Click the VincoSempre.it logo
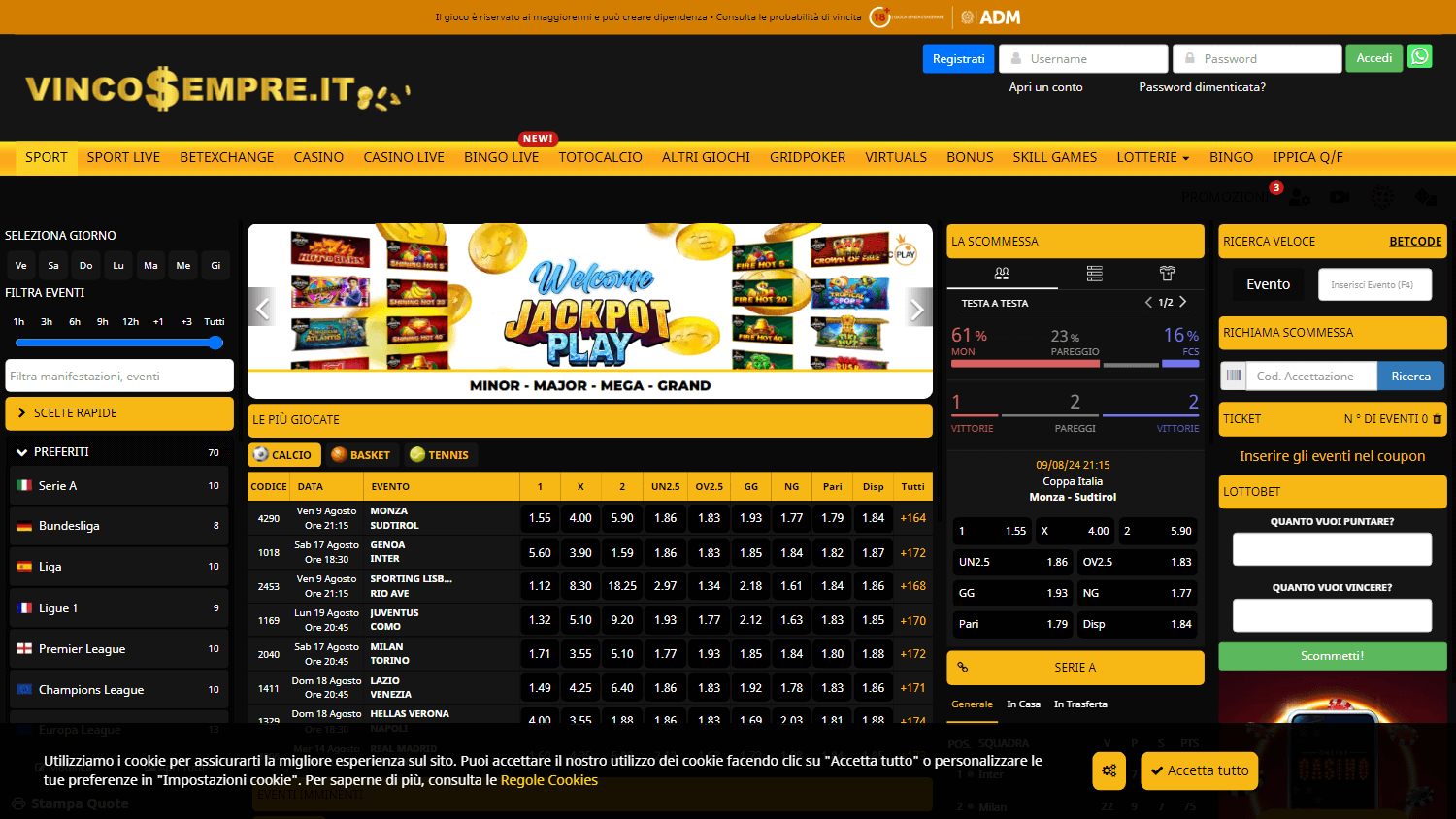Image resolution: width=1456 pixels, height=819 pixels. 217,88
